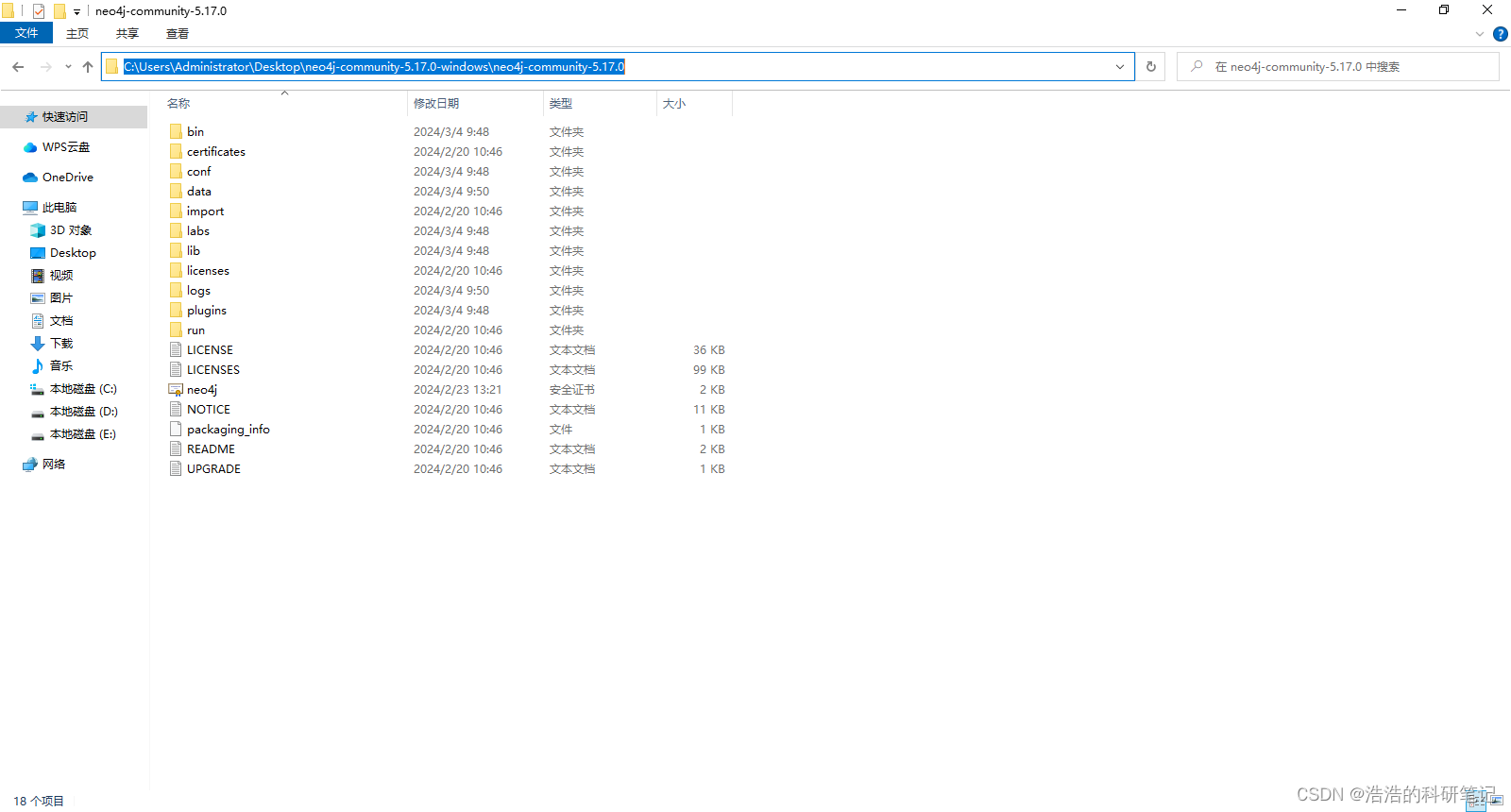
Task: Open the certificates folder icon
Action: (x=176, y=151)
